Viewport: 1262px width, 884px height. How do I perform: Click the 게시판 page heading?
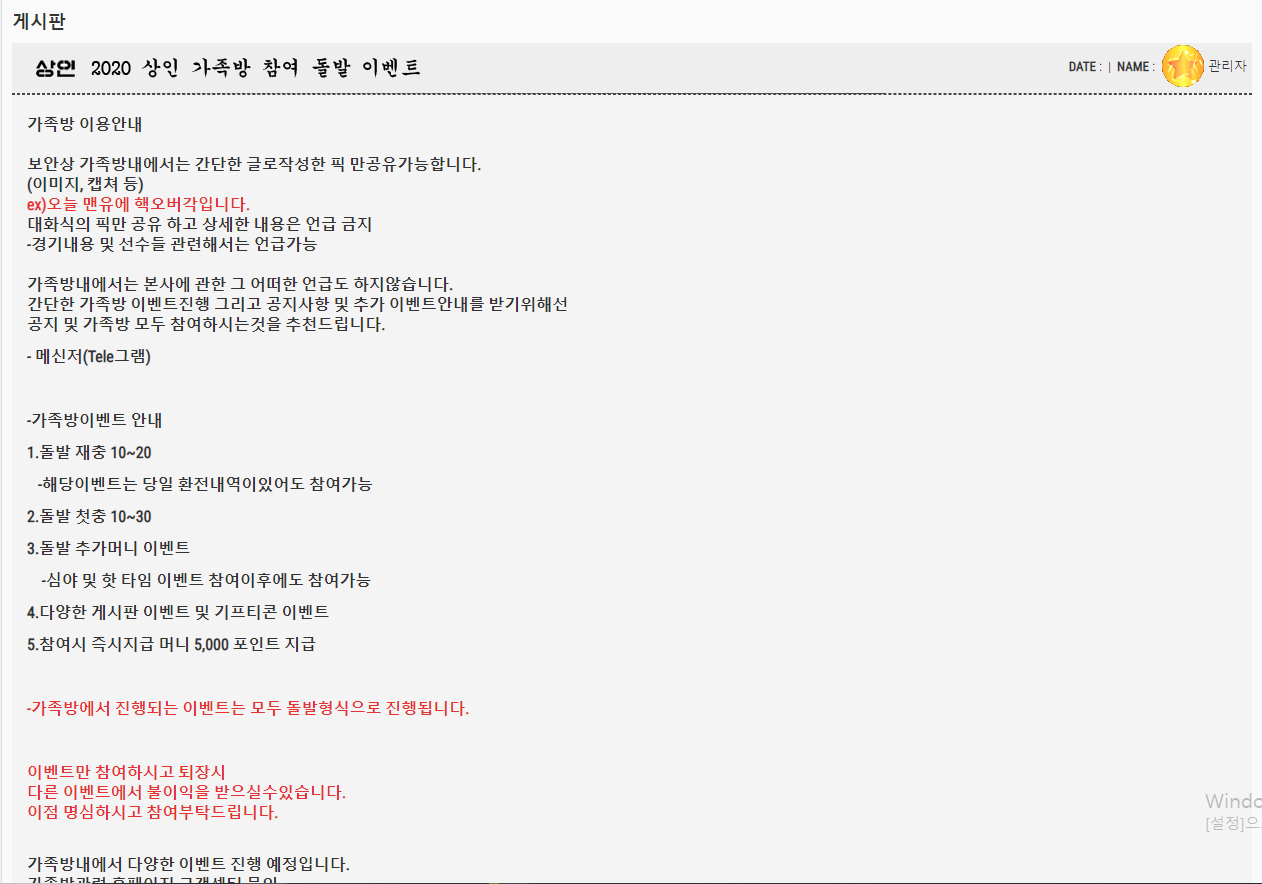click(40, 20)
